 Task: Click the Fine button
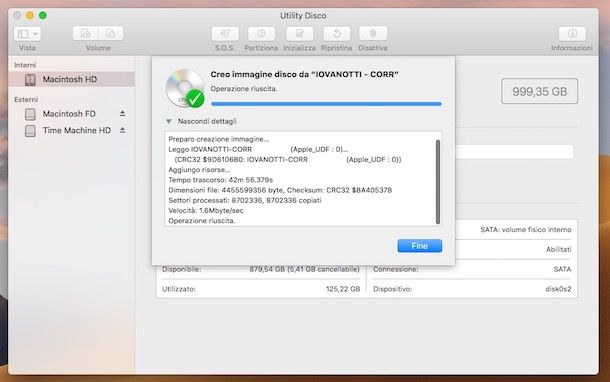tap(419, 246)
